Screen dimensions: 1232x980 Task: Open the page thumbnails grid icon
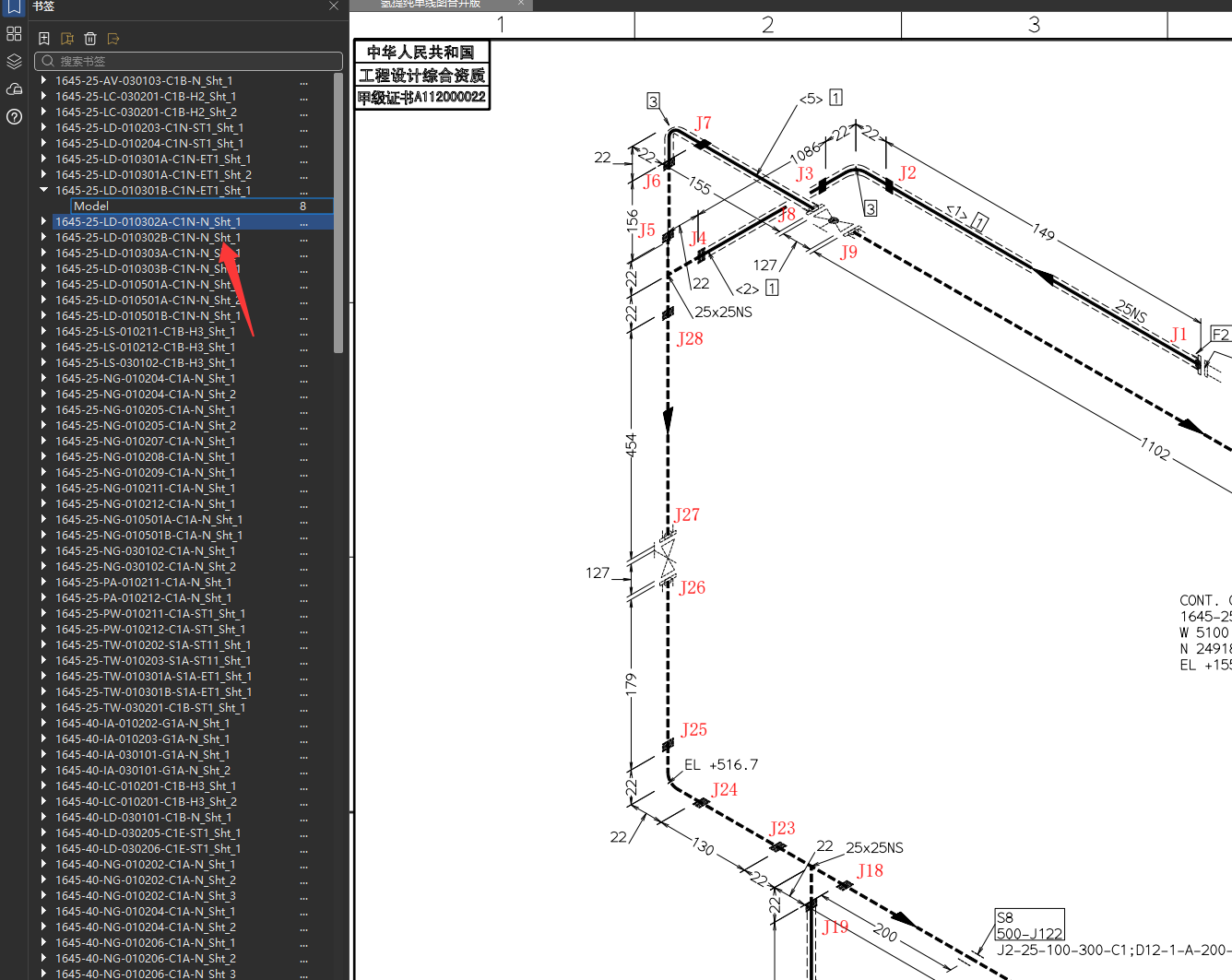pos(14,34)
